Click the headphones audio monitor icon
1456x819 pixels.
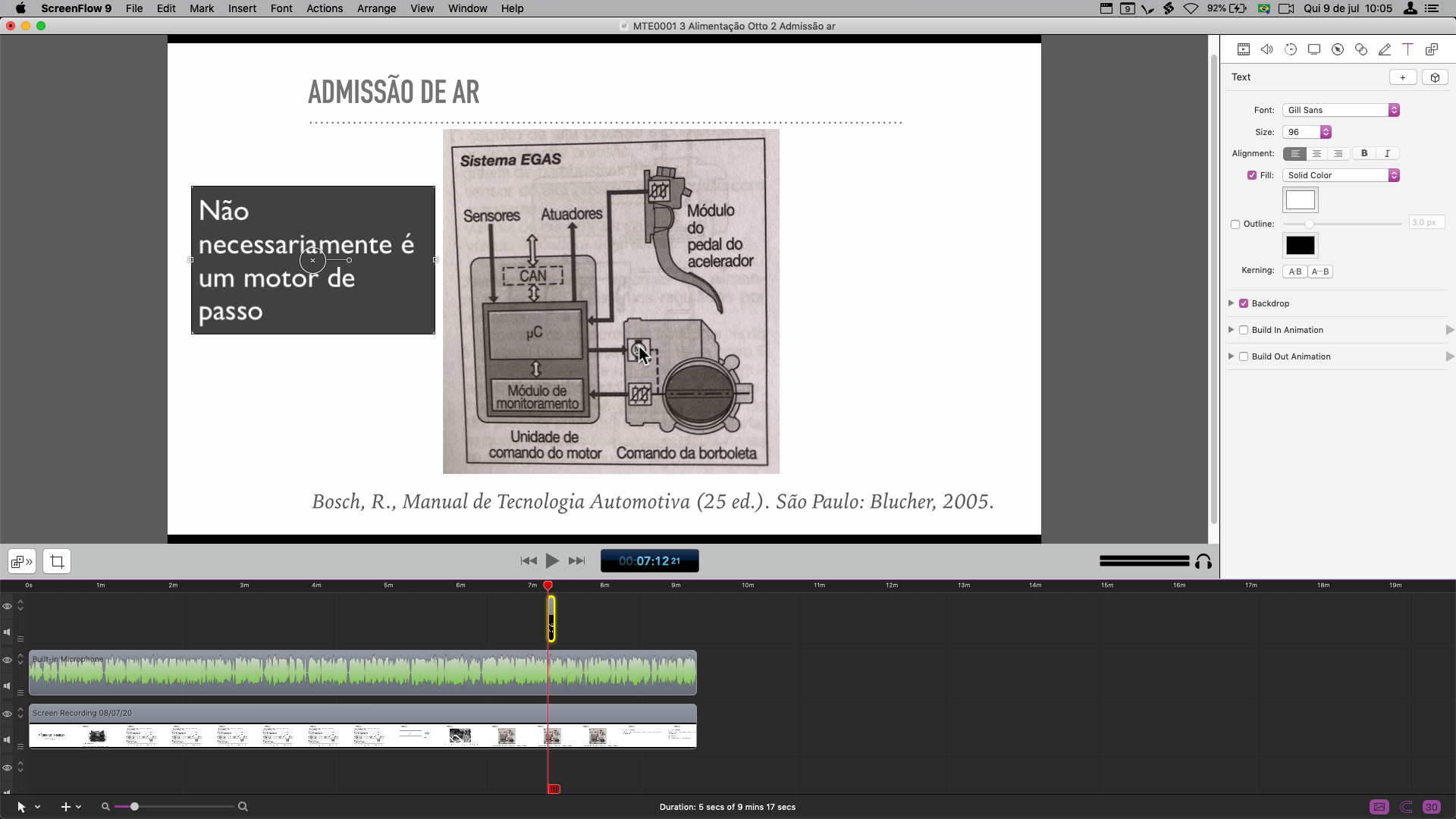tap(1203, 562)
